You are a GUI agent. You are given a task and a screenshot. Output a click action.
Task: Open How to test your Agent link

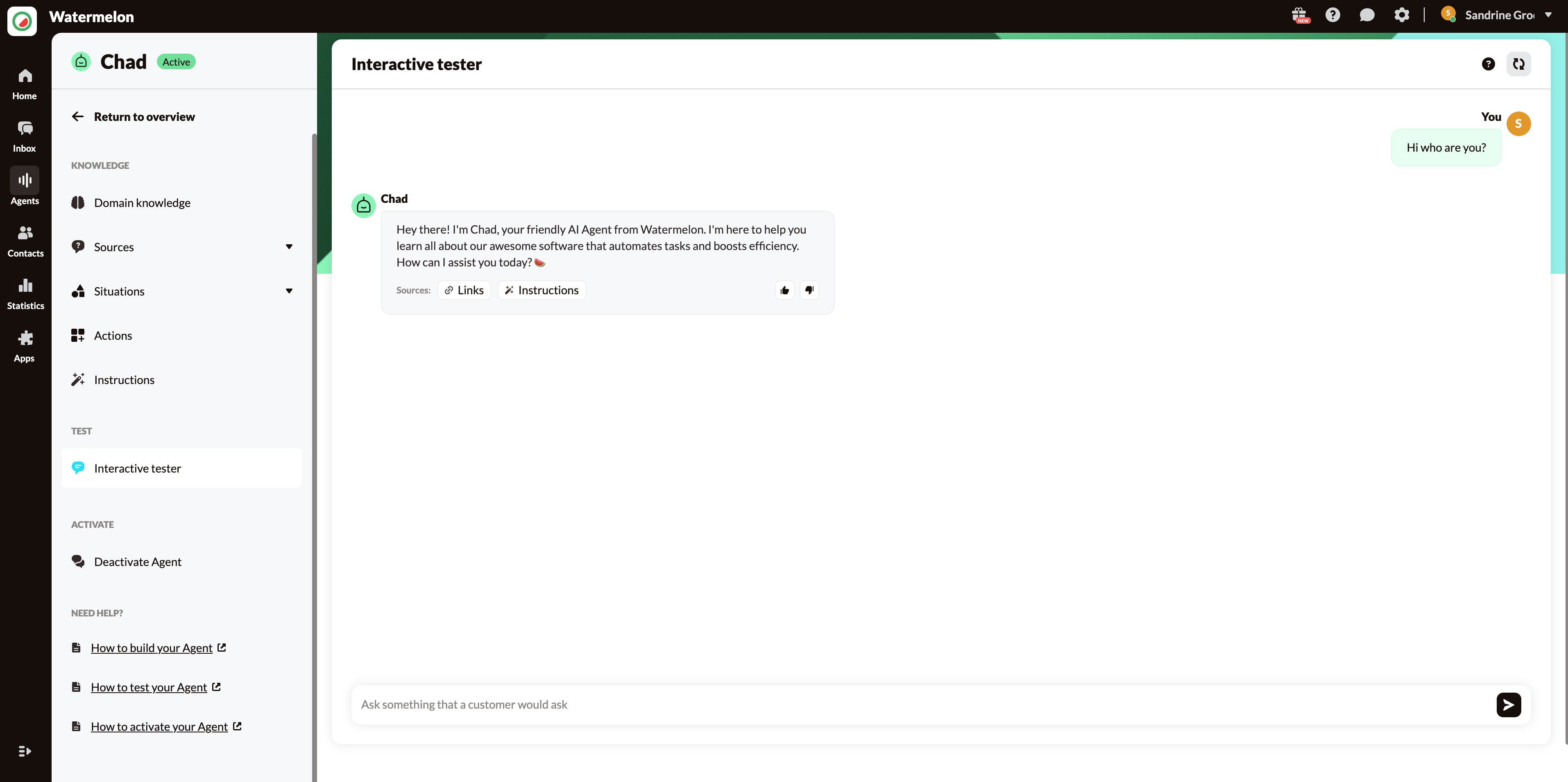(x=149, y=687)
